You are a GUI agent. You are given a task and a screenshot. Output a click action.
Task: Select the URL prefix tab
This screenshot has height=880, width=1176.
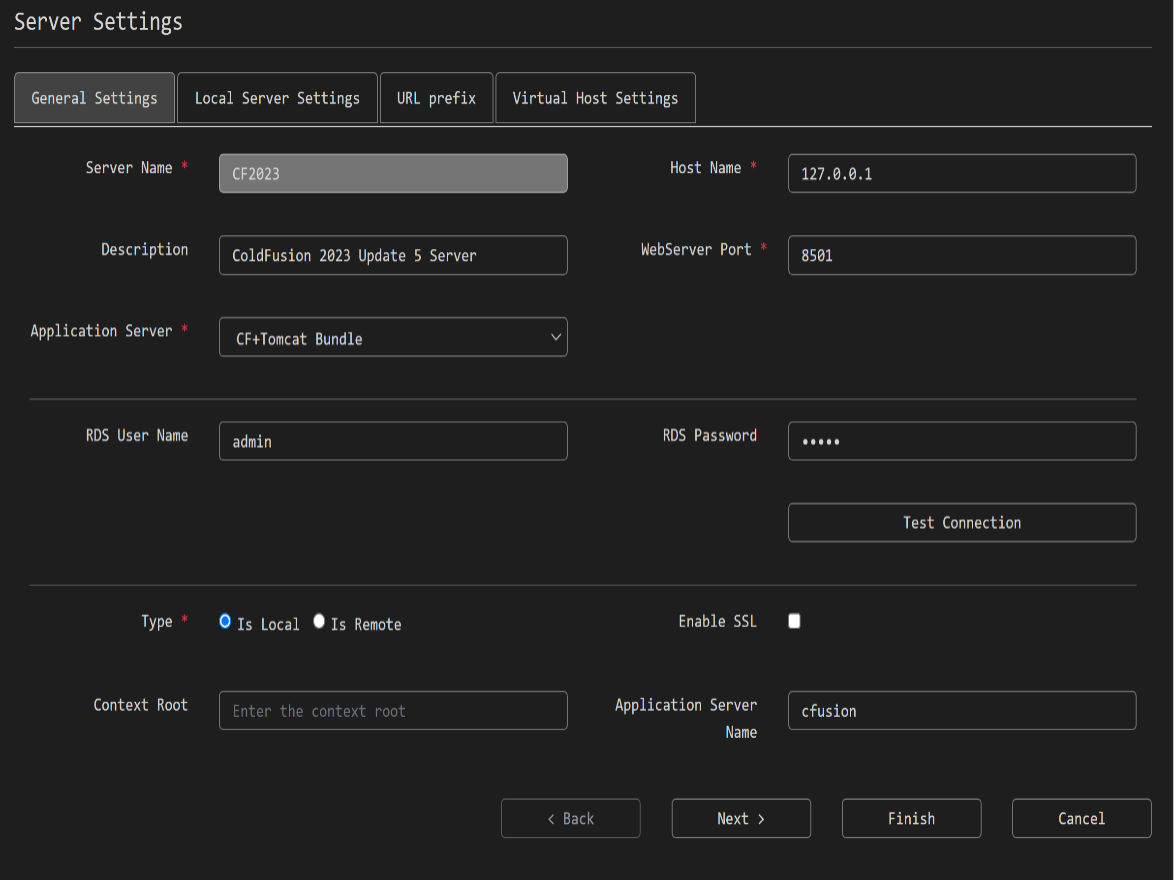coord(436,98)
